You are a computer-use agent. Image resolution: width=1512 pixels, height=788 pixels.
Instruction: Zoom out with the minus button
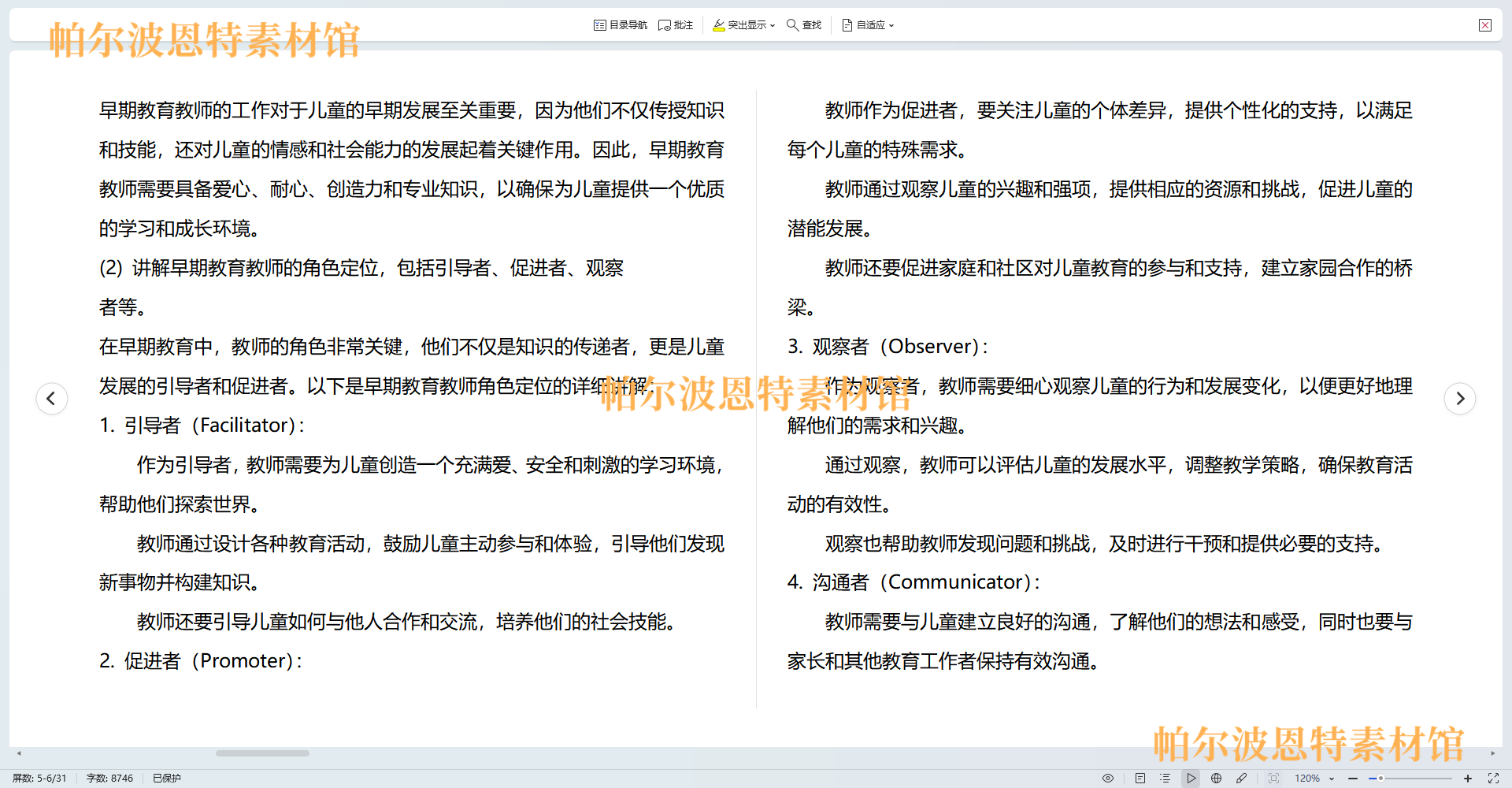[1353, 778]
